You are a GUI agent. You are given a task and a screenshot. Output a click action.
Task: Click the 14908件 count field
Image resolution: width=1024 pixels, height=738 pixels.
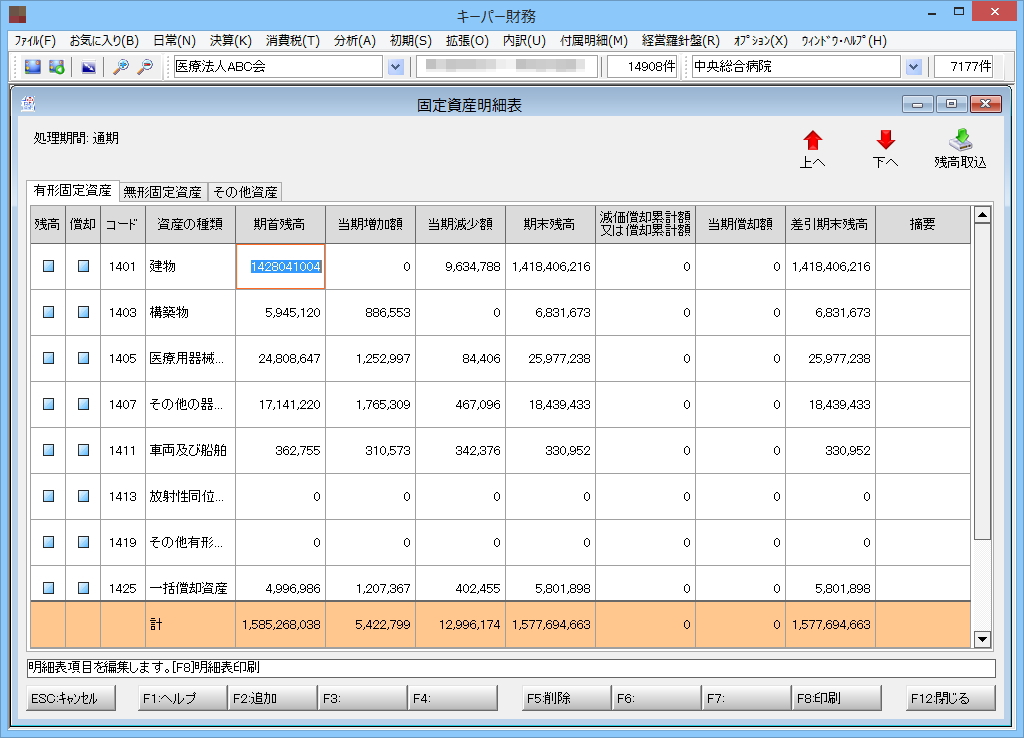(x=642, y=67)
